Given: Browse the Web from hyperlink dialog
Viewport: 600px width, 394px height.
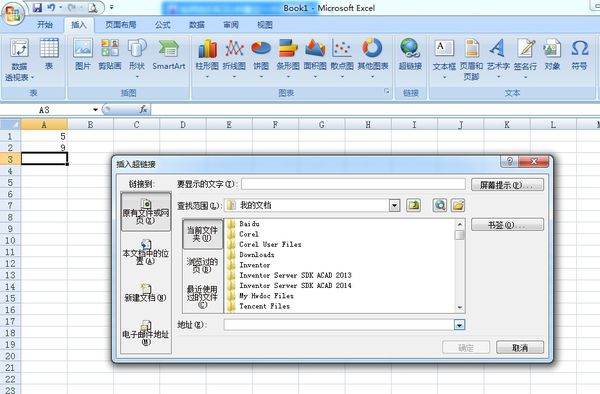Looking at the screenshot, I should (440, 205).
